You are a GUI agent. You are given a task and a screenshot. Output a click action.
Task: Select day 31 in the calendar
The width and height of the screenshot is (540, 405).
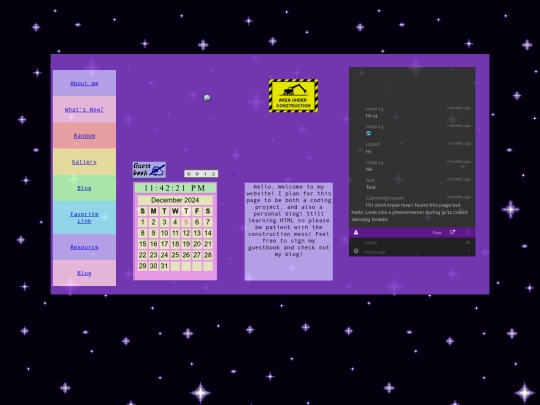pyautogui.click(x=164, y=266)
